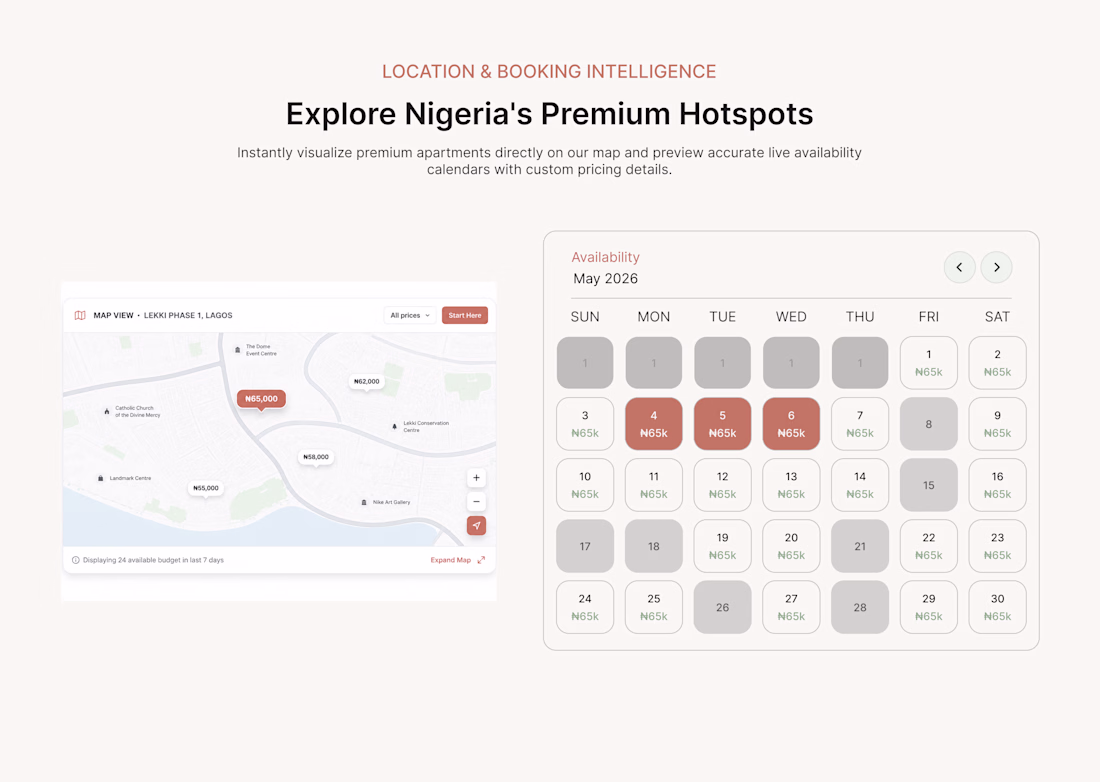Click the map icon beside MAP VIEW
This screenshot has height=782, width=1100.
pos(80,316)
